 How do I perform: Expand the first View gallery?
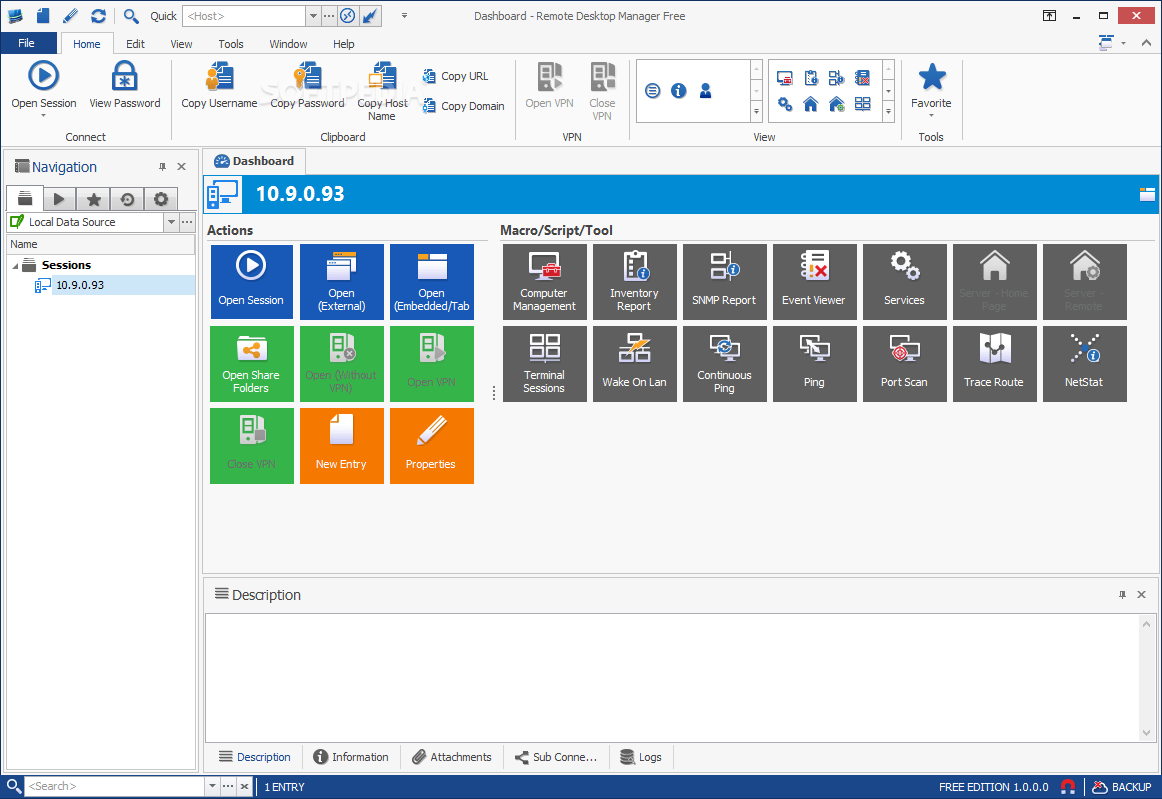tap(756, 111)
